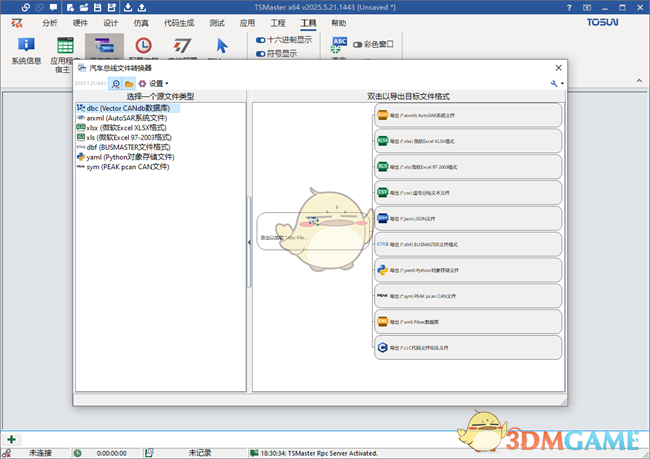
Task: Click the save-as disk icon in title bar
Action: (112, 7)
